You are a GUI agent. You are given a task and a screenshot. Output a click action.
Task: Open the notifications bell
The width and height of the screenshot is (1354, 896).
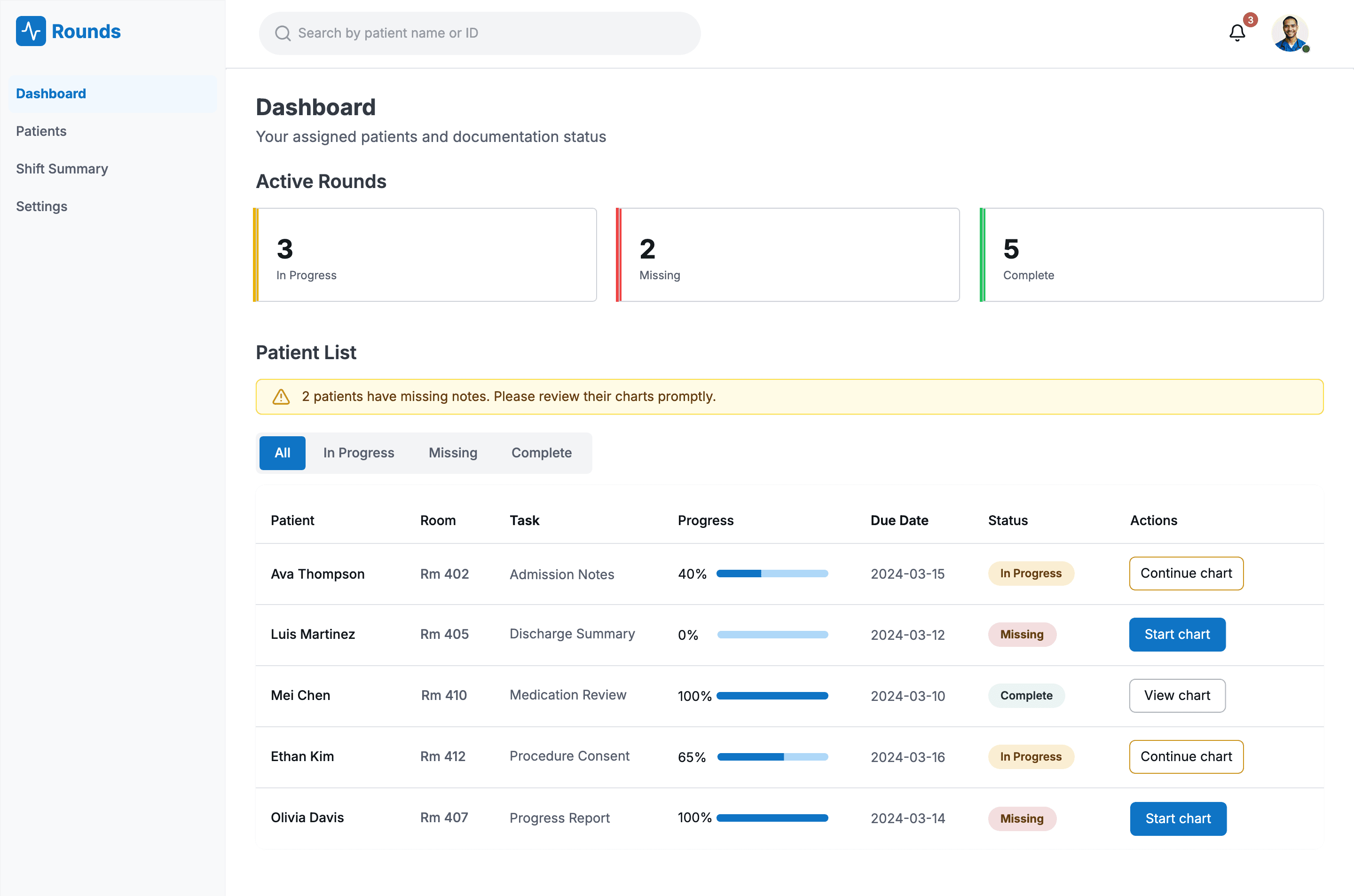tap(1237, 33)
